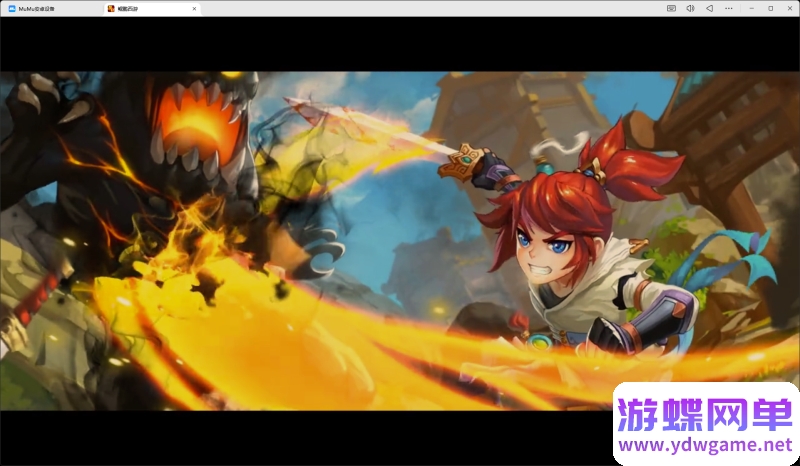The height and width of the screenshot is (466, 800).
Task: Click the black letterbox bar above the video
Action: click(x=400, y=43)
